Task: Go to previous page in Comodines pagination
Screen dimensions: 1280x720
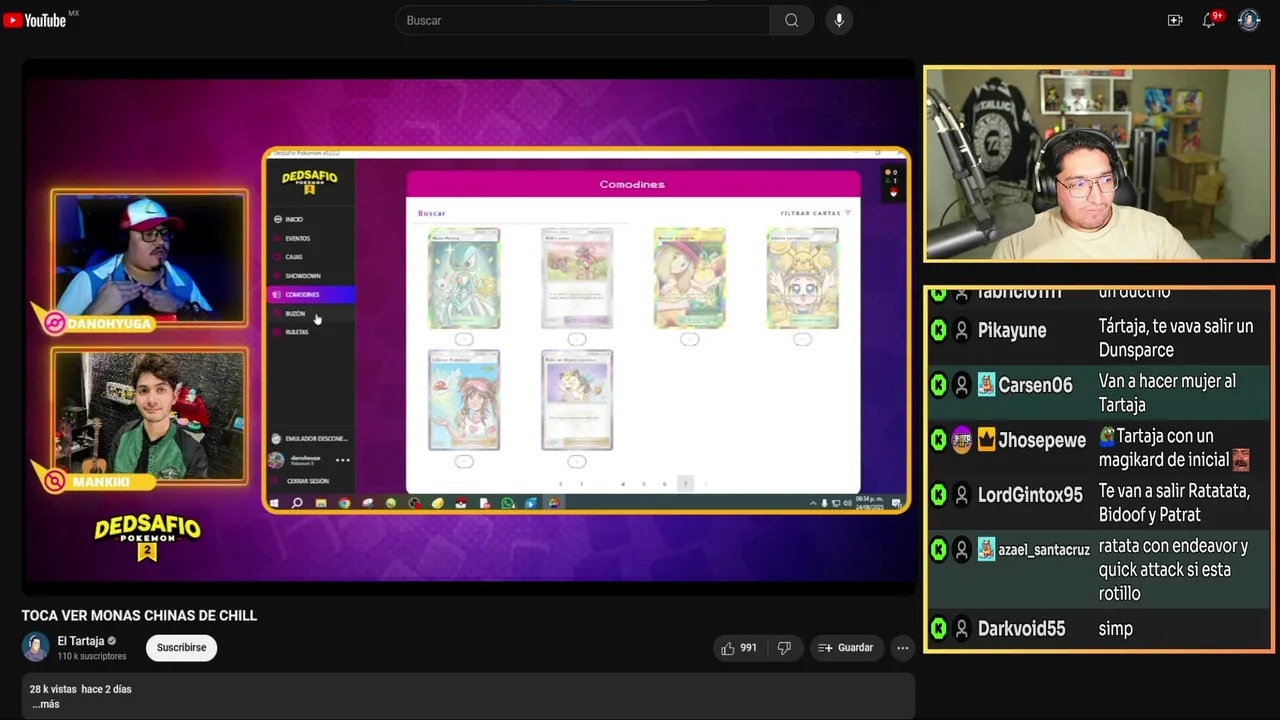Action: click(560, 484)
